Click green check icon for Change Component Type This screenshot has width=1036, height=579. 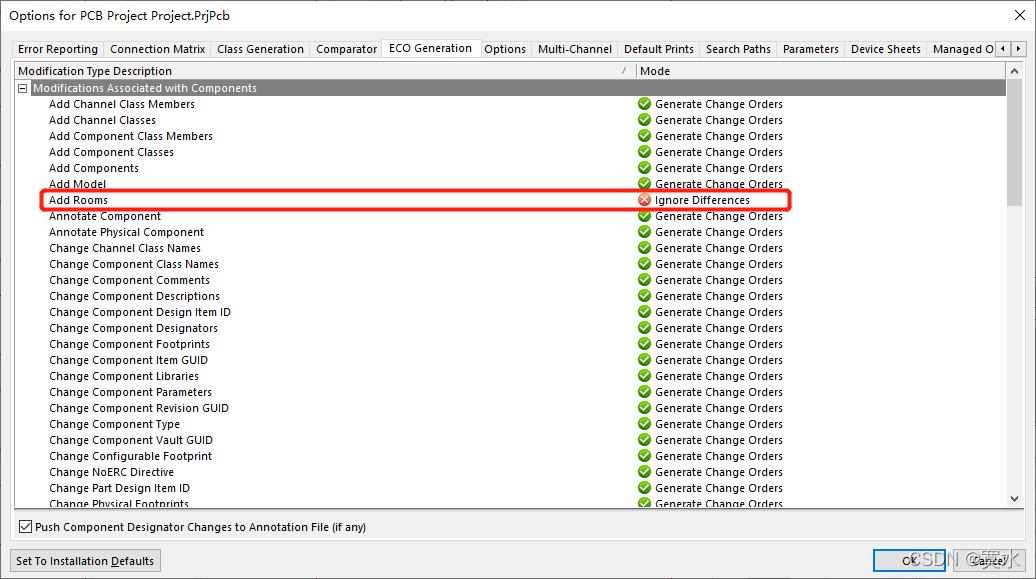644,424
